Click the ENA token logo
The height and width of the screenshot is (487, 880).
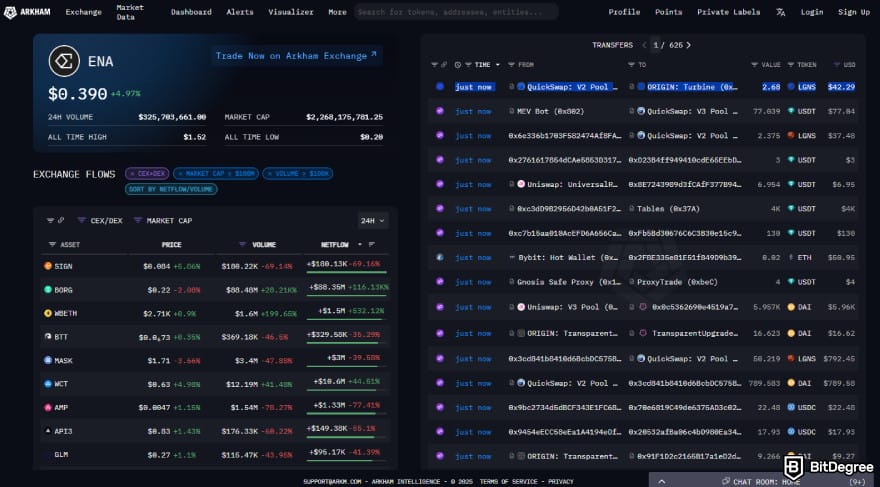[64, 61]
